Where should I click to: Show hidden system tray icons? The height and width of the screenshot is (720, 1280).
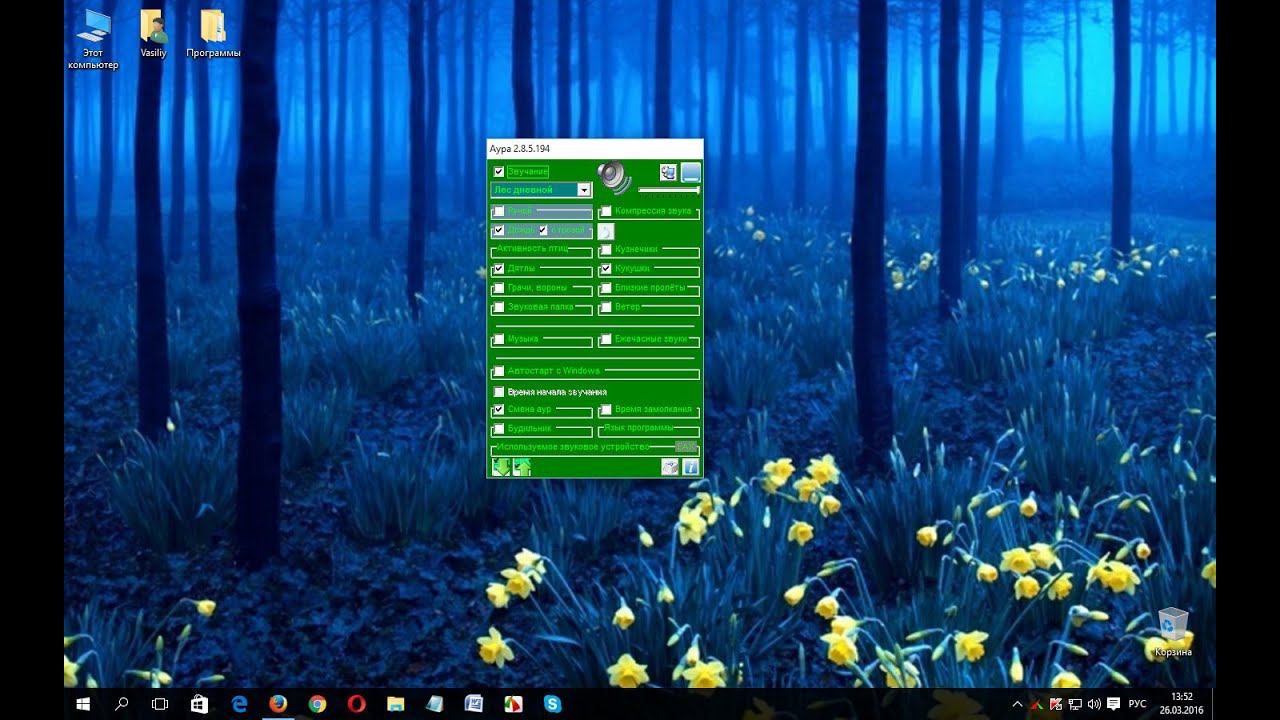click(x=1017, y=704)
